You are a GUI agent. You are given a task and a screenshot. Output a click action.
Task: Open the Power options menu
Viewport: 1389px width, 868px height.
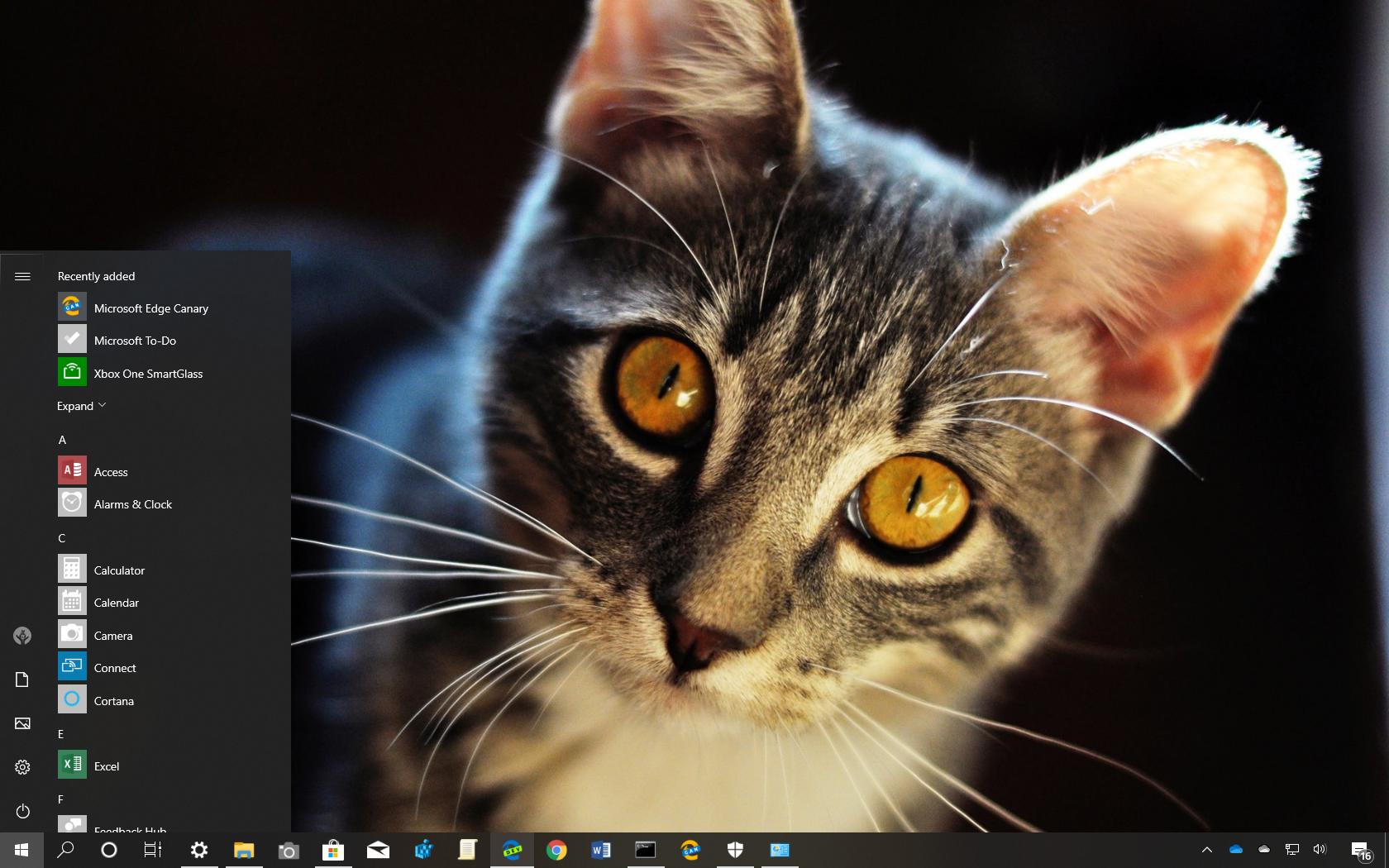tap(22, 811)
